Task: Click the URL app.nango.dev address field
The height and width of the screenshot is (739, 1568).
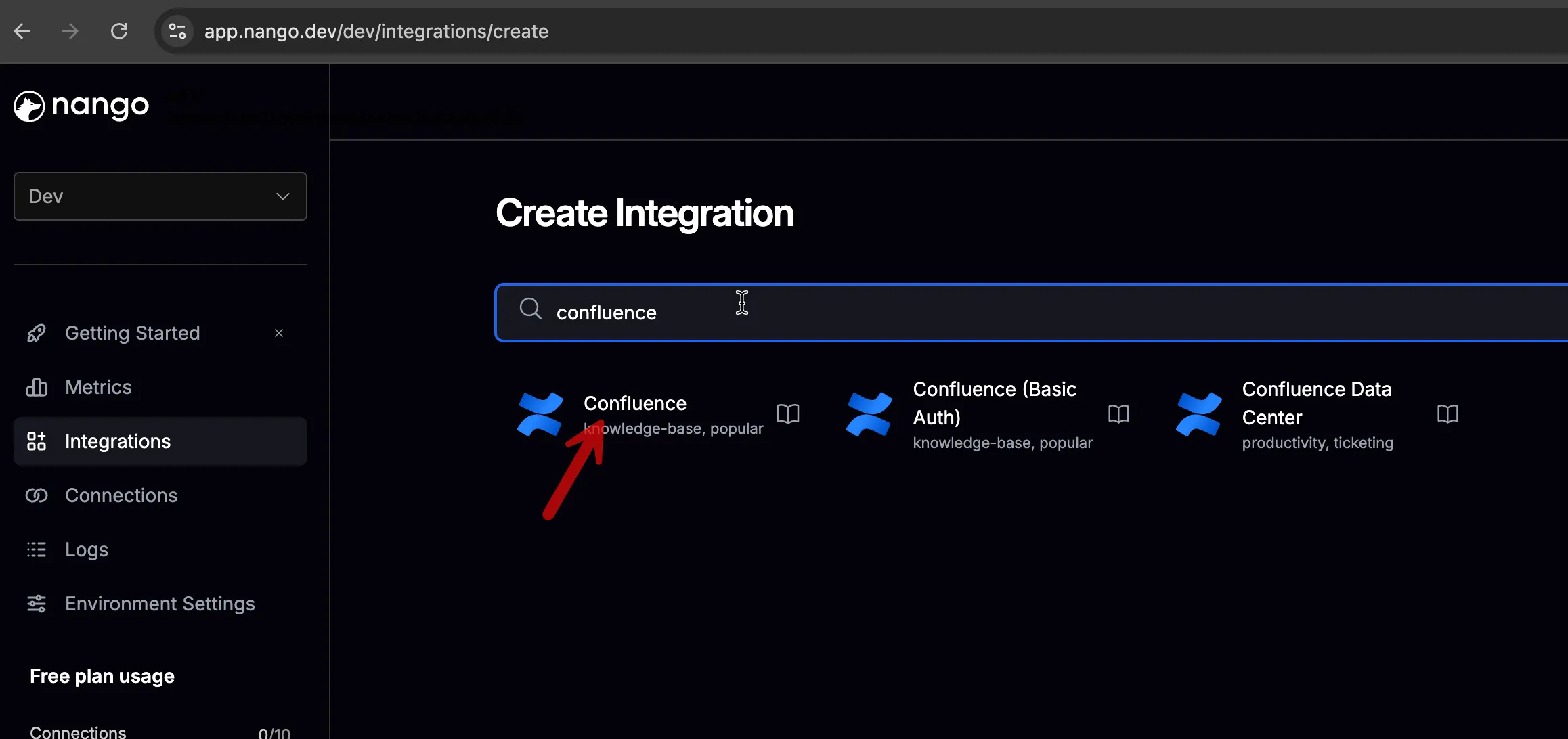Action: [x=376, y=31]
